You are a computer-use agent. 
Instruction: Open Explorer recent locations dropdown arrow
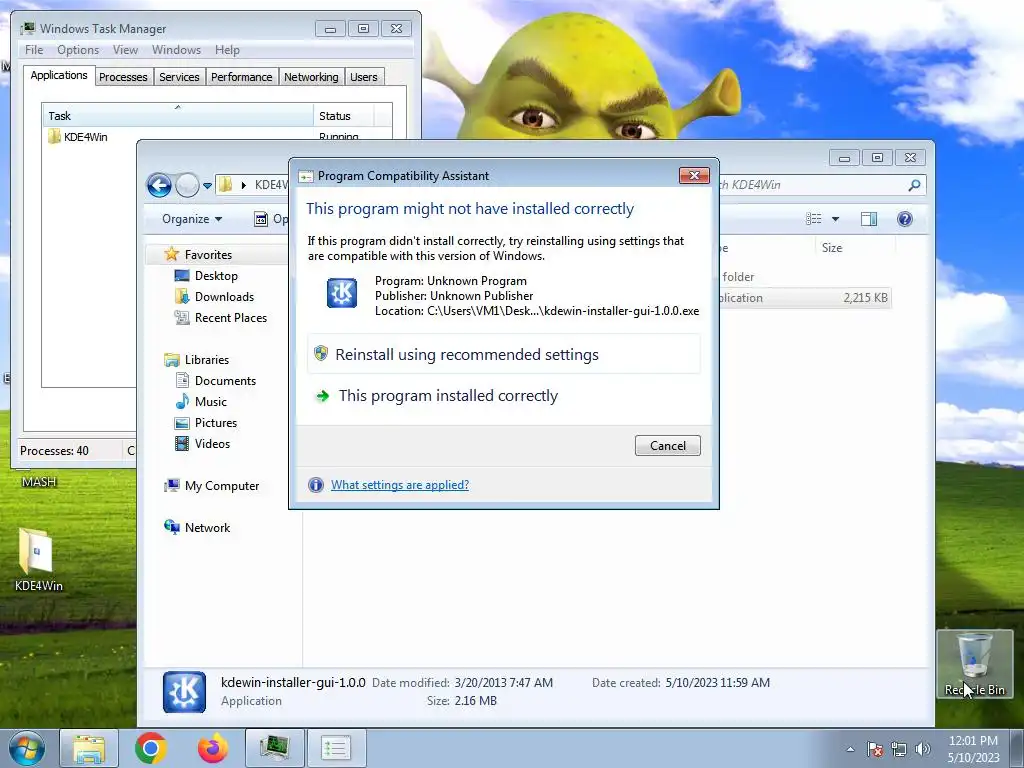click(x=207, y=186)
